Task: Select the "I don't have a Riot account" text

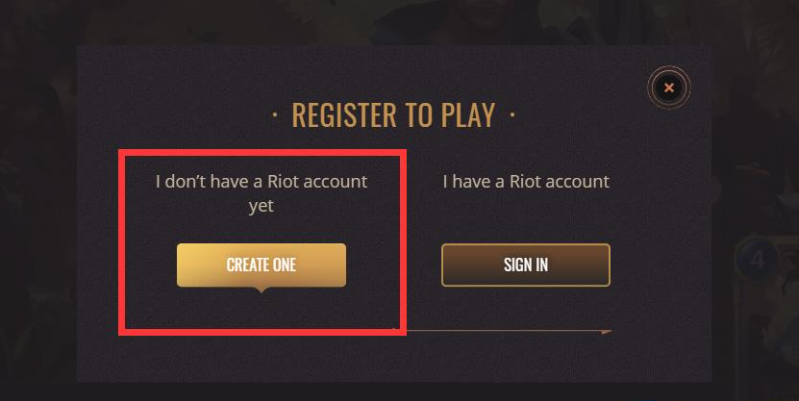Action: pyautogui.click(x=261, y=182)
